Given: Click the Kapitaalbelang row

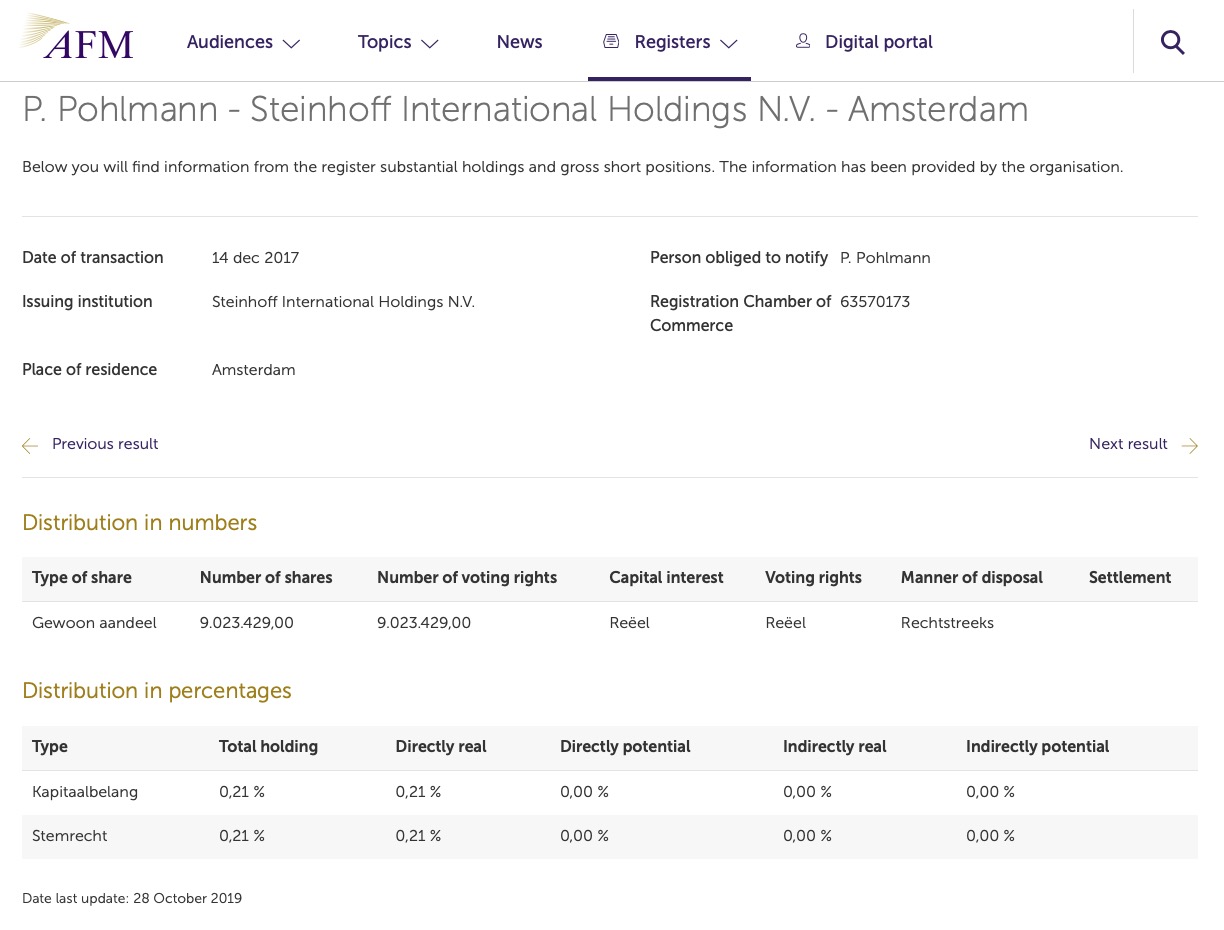Looking at the screenshot, I should click(85, 792).
